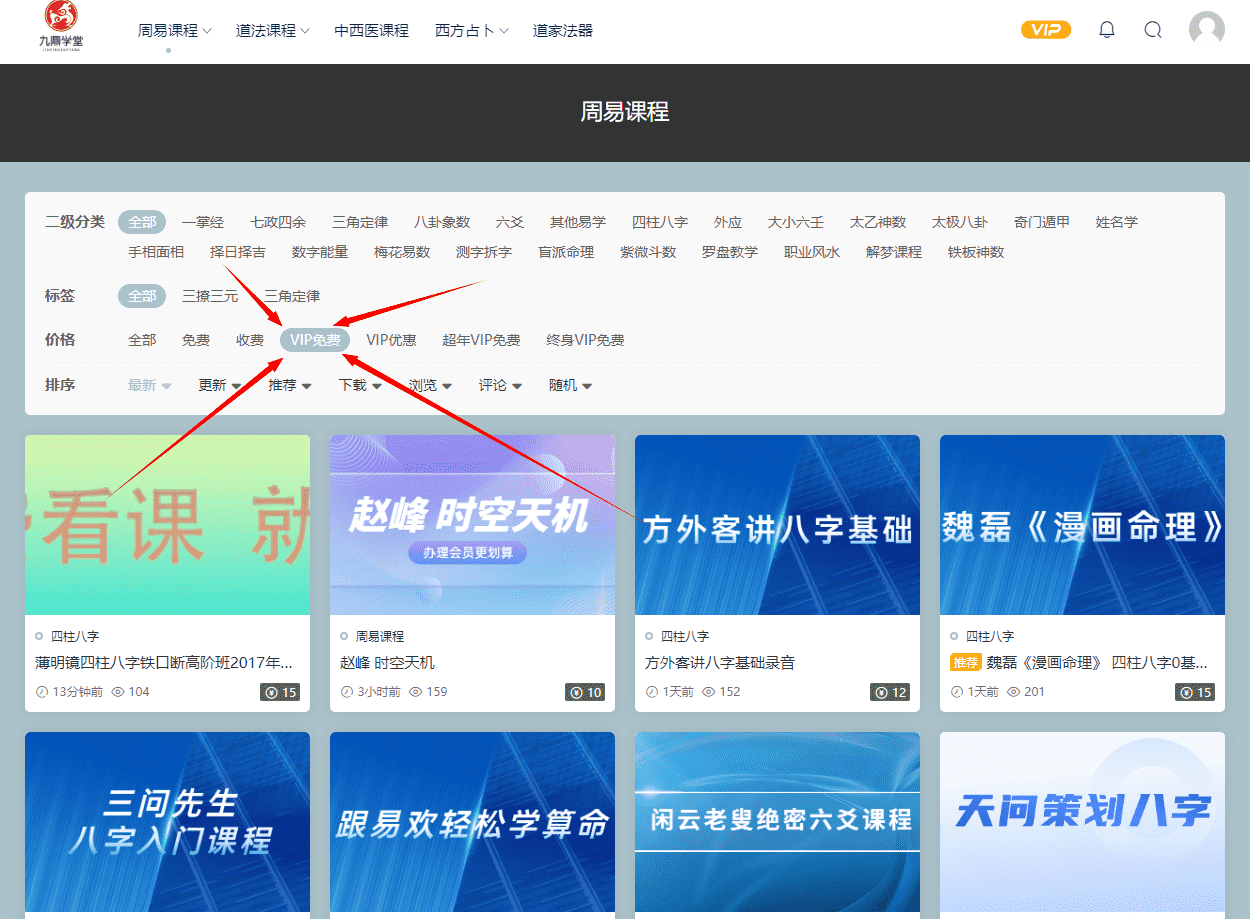
Task: Open the 方外客讲八字基础录音 course title
Action: point(719,662)
